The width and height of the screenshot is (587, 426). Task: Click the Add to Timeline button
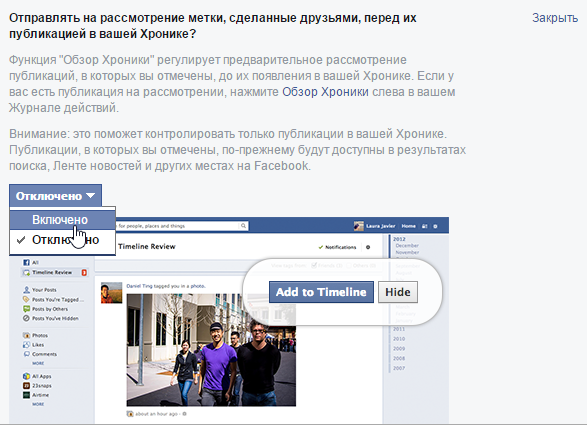point(321,292)
